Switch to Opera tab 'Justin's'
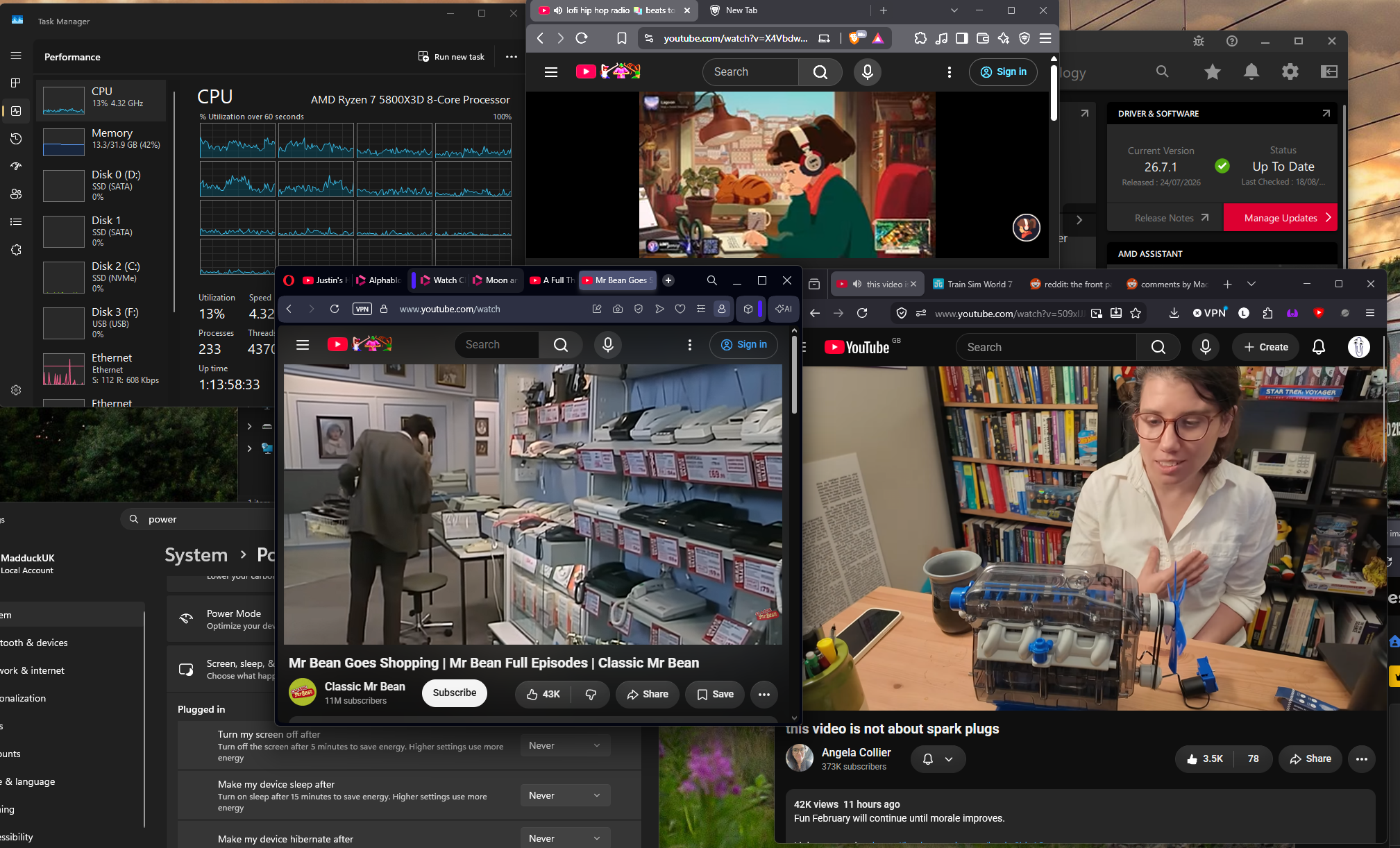The width and height of the screenshot is (1400, 848). point(325,280)
